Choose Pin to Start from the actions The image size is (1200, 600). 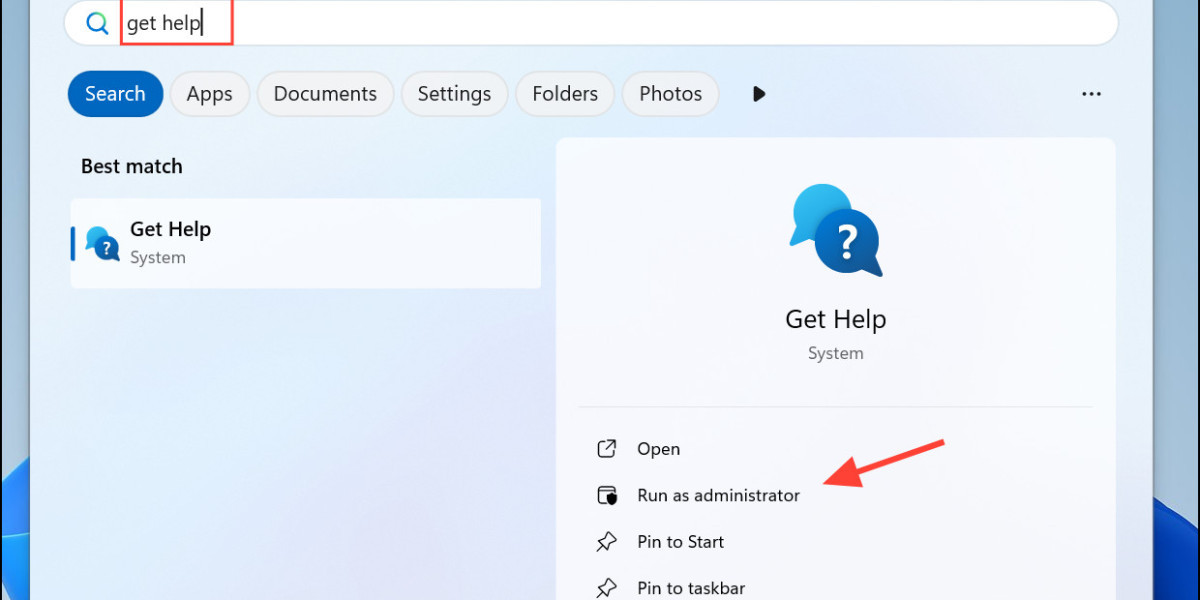coord(680,542)
